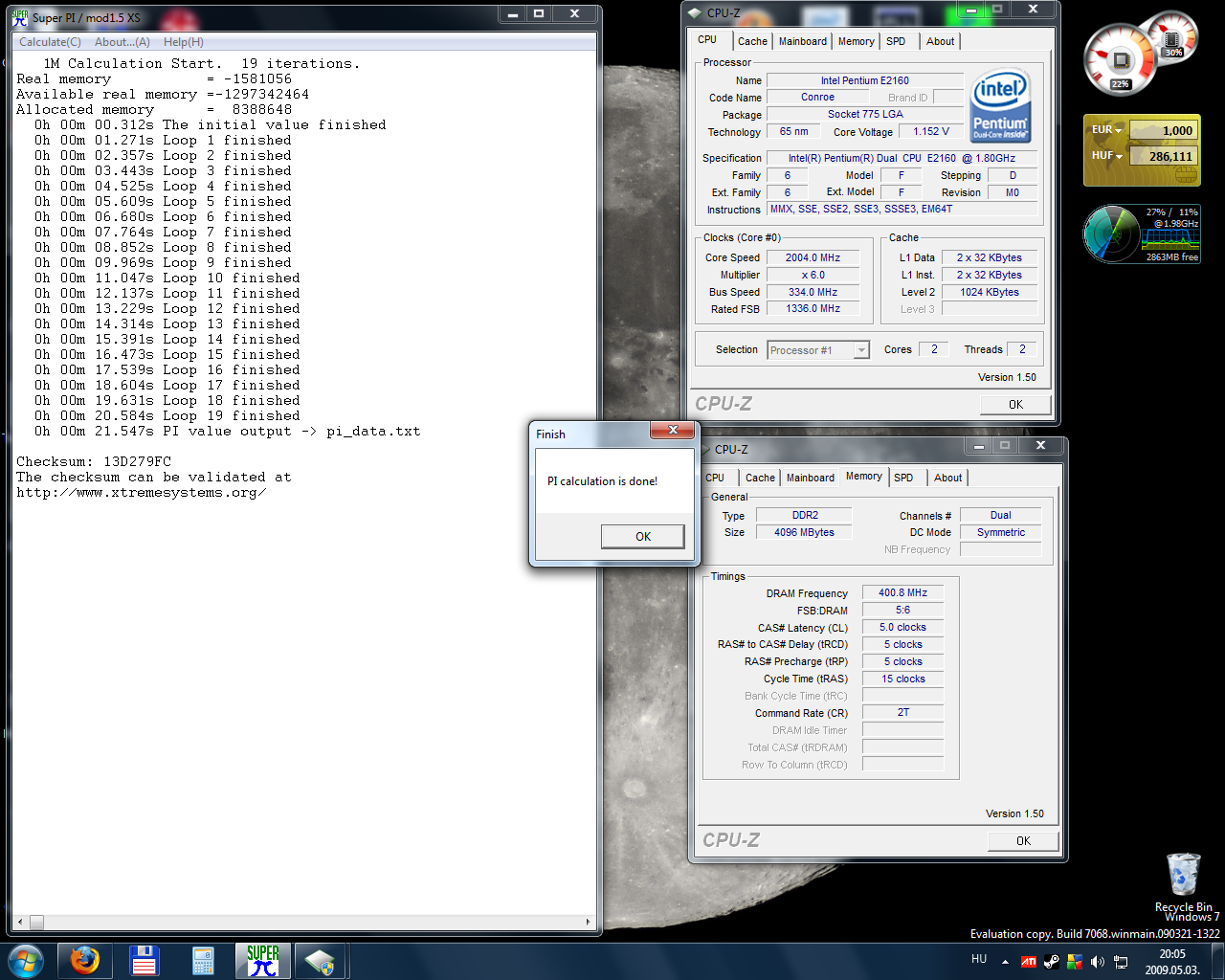
Task: Click the Intel Pentium logo in CPU-Z
Action: pos(1000,105)
